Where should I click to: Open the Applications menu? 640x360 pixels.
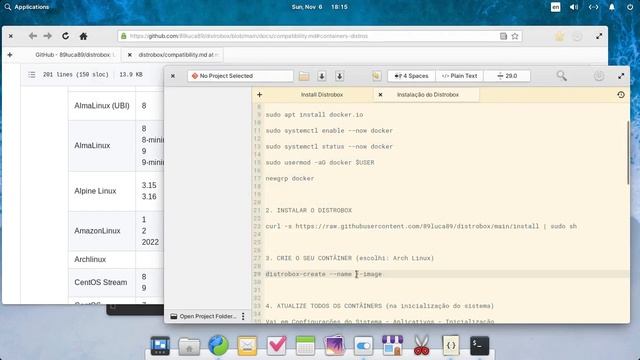[x=27, y=7]
